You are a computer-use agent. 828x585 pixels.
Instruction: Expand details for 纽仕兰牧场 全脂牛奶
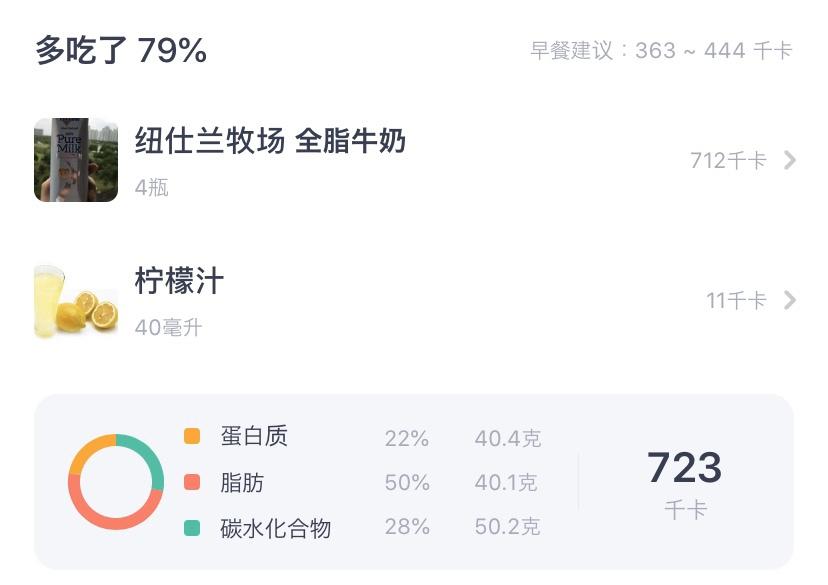789,160
